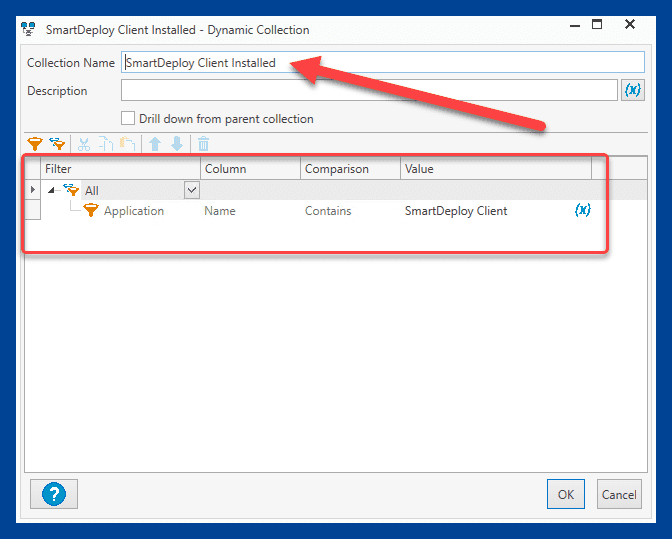Click the Value column header

(x=496, y=169)
